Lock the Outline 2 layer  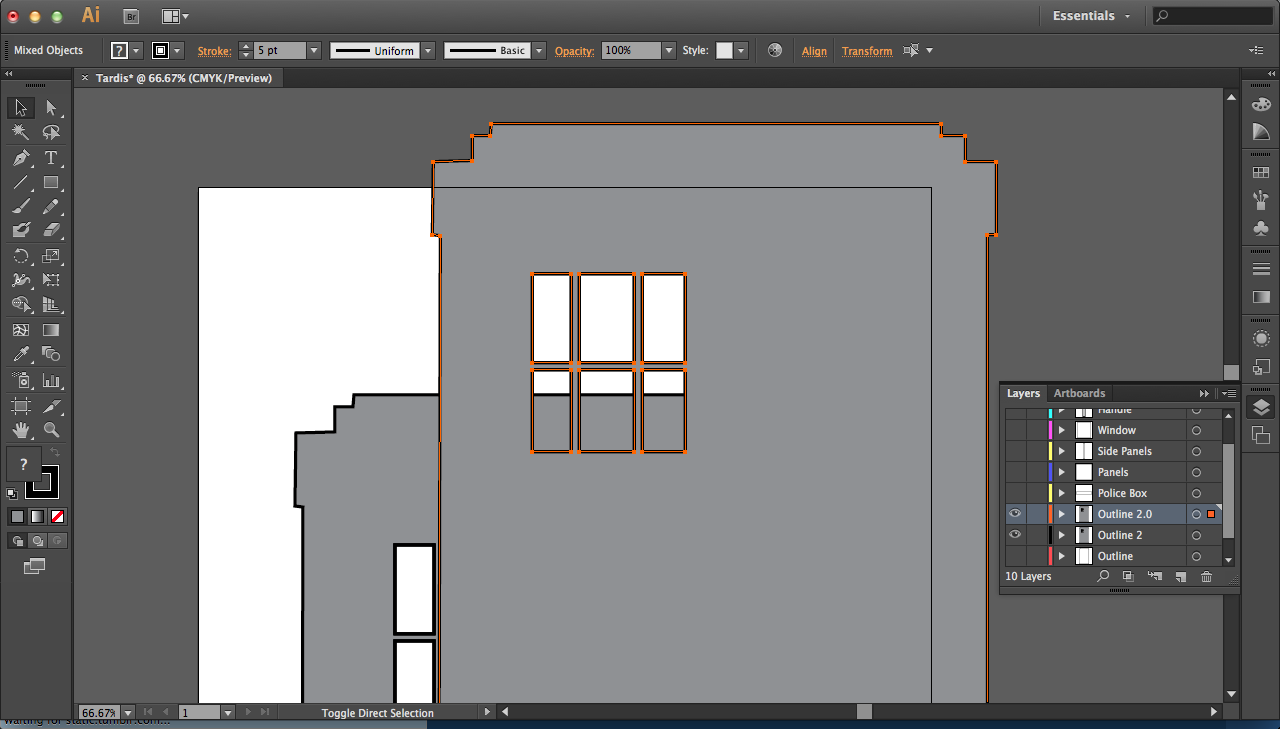pos(1036,535)
